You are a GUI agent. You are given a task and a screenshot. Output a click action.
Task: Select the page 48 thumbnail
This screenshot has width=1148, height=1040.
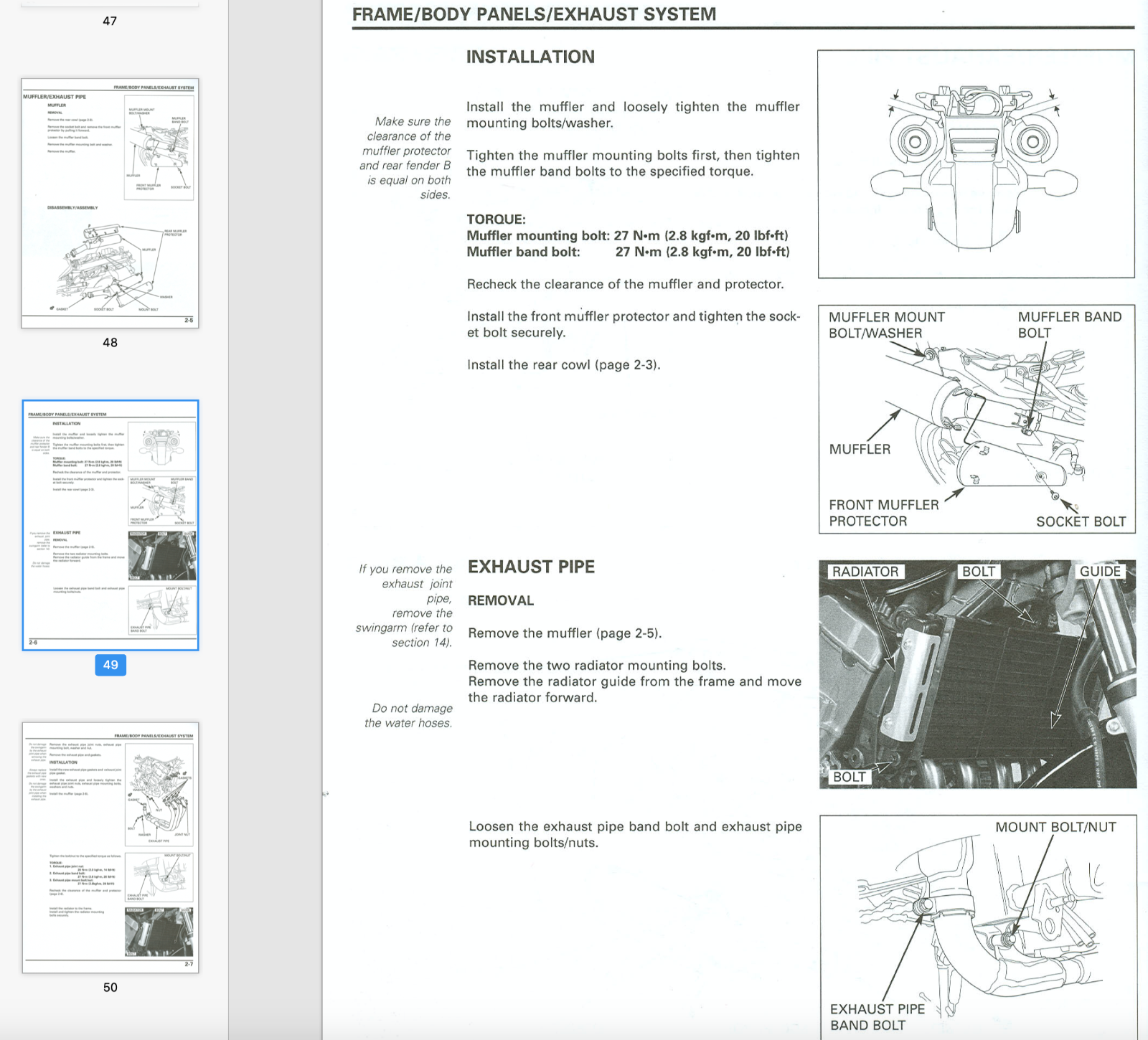(110, 203)
